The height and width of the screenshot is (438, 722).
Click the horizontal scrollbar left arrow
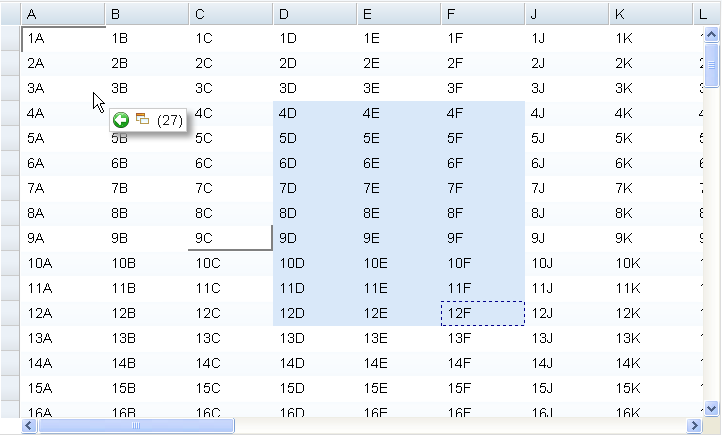click(28, 425)
